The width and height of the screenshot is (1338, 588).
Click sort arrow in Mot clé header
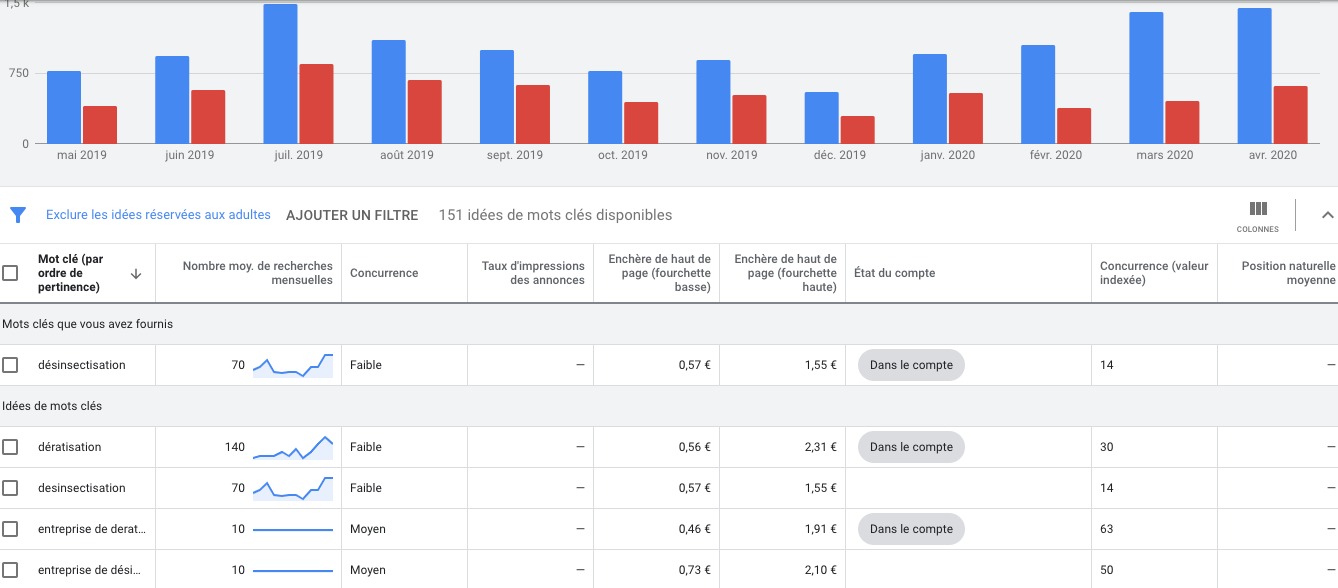(x=136, y=273)
